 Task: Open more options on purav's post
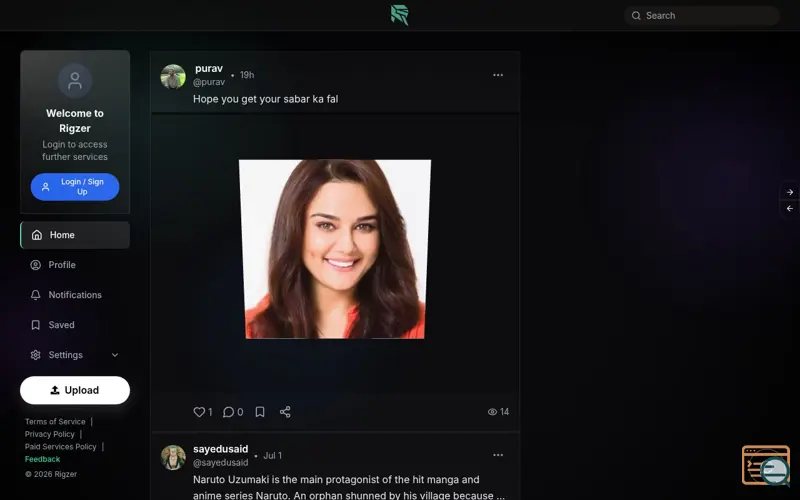pyautogui.click(x=498, y=75)
